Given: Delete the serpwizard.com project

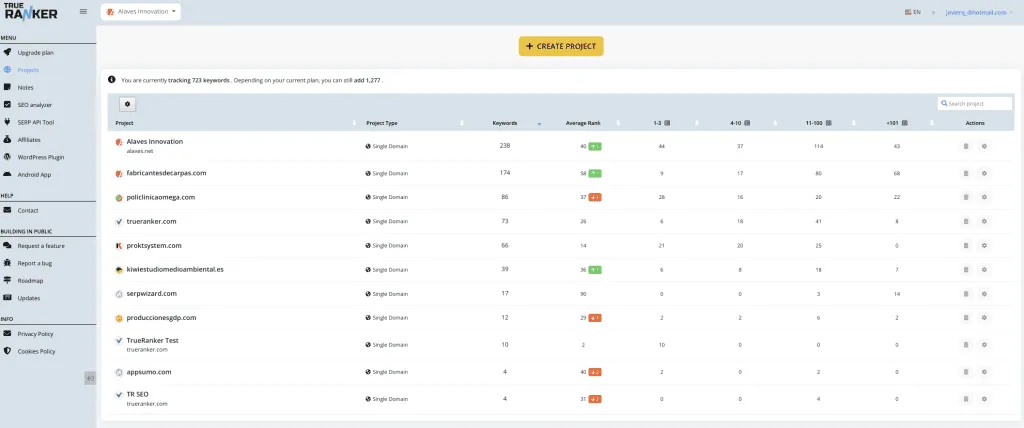Looking at the screenshot, I should [966, 294].
